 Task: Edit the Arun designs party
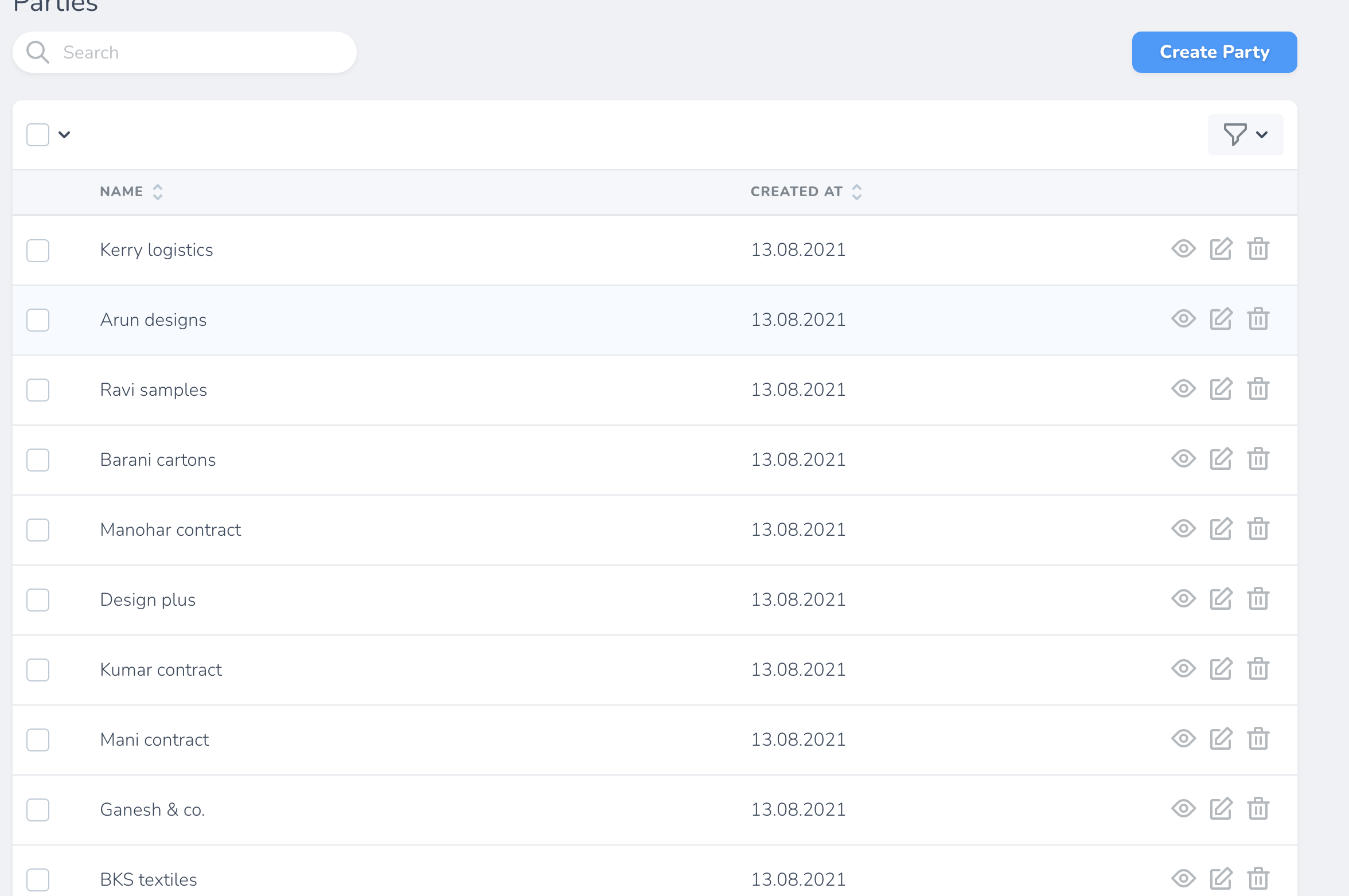tap(1221, 319)
